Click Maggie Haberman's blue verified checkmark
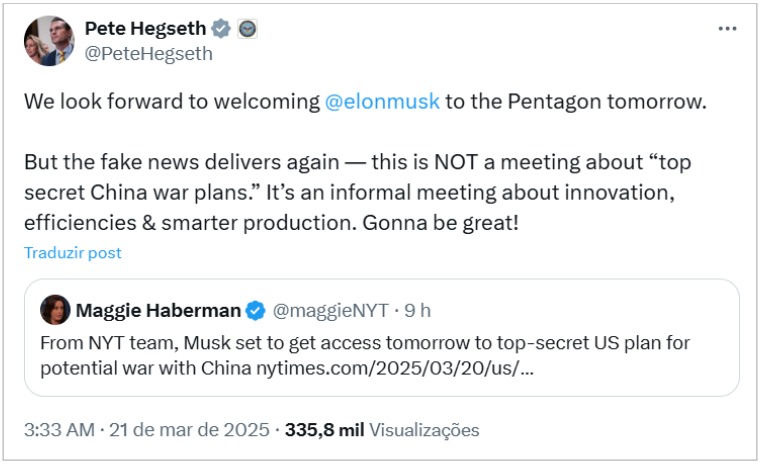Viewport: 766px width, 469px height. click(x=256, y=310)
